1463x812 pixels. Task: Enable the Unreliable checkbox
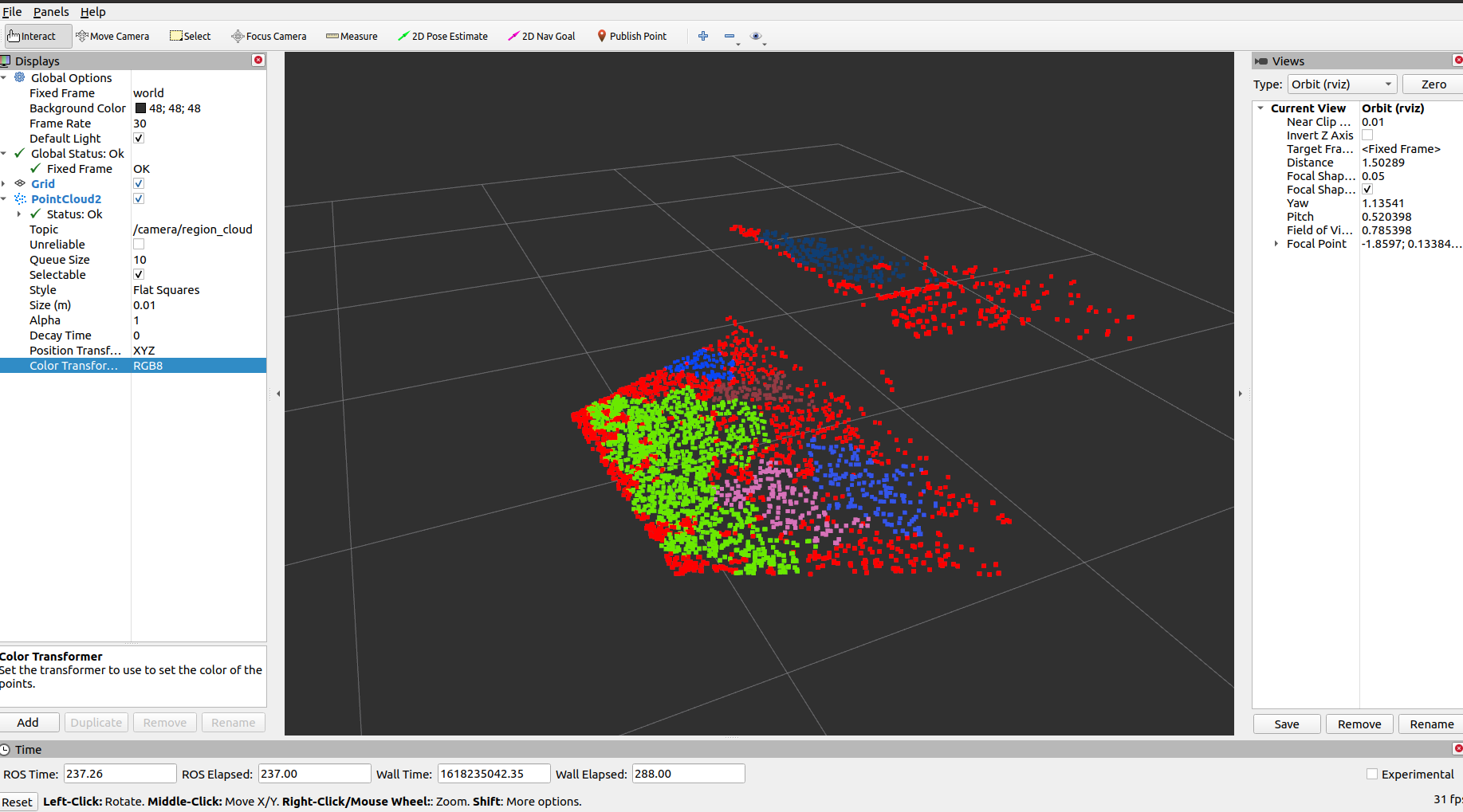tap(139, 244)
